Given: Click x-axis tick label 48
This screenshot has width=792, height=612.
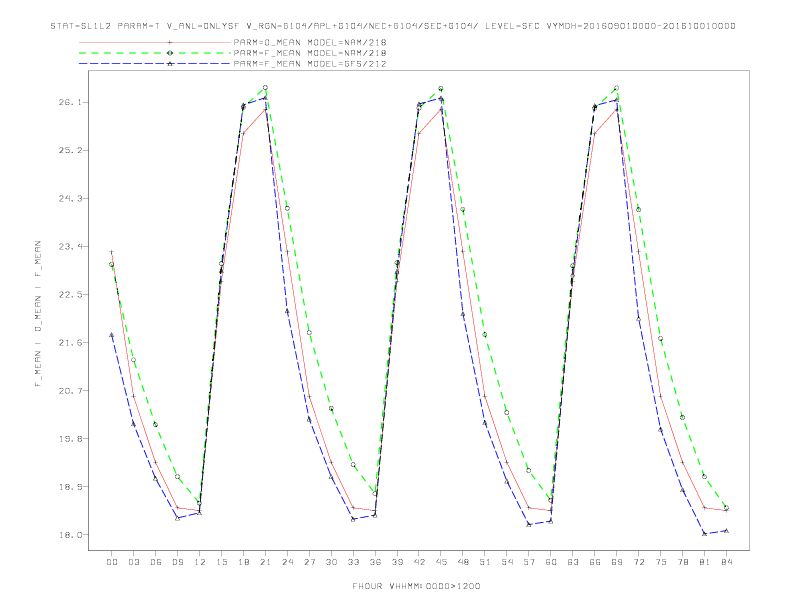Looking at the screenshot, I should click(x=463, y=562).
